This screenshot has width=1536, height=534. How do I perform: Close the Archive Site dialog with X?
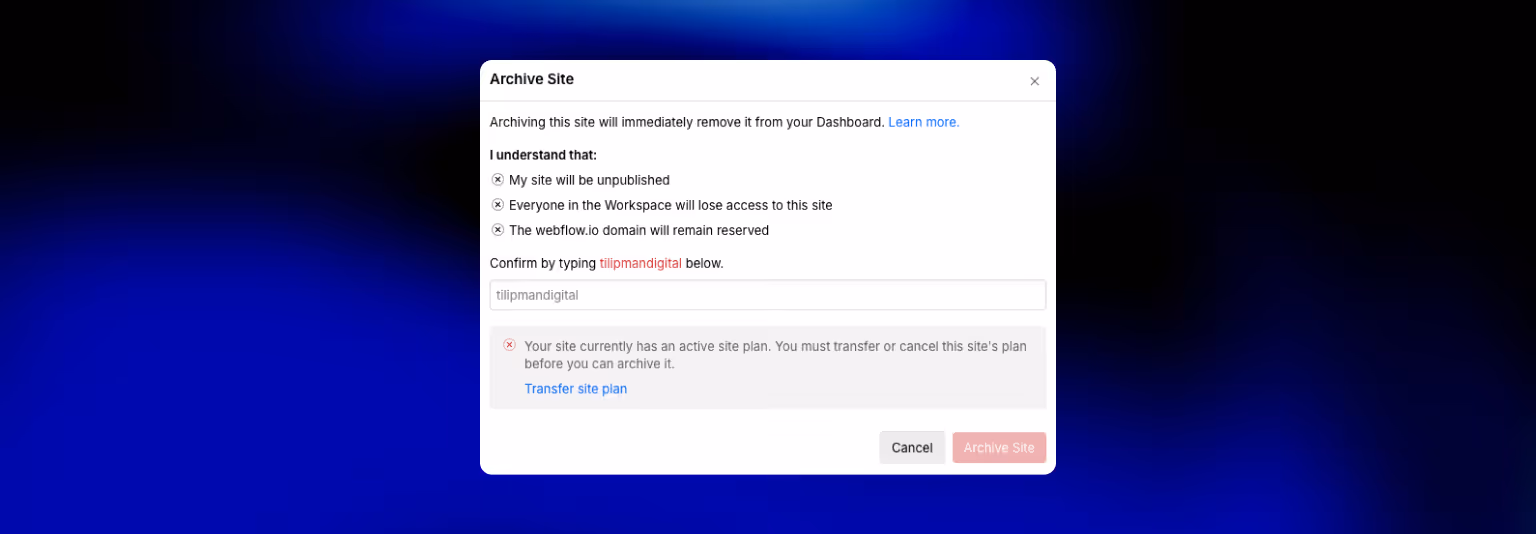tap(1034, 81)
